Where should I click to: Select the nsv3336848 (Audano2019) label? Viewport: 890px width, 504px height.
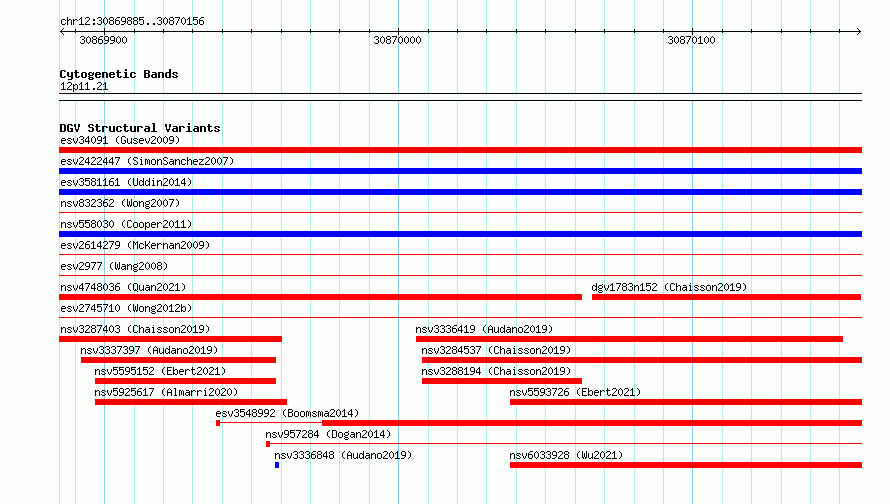(343, 455)
